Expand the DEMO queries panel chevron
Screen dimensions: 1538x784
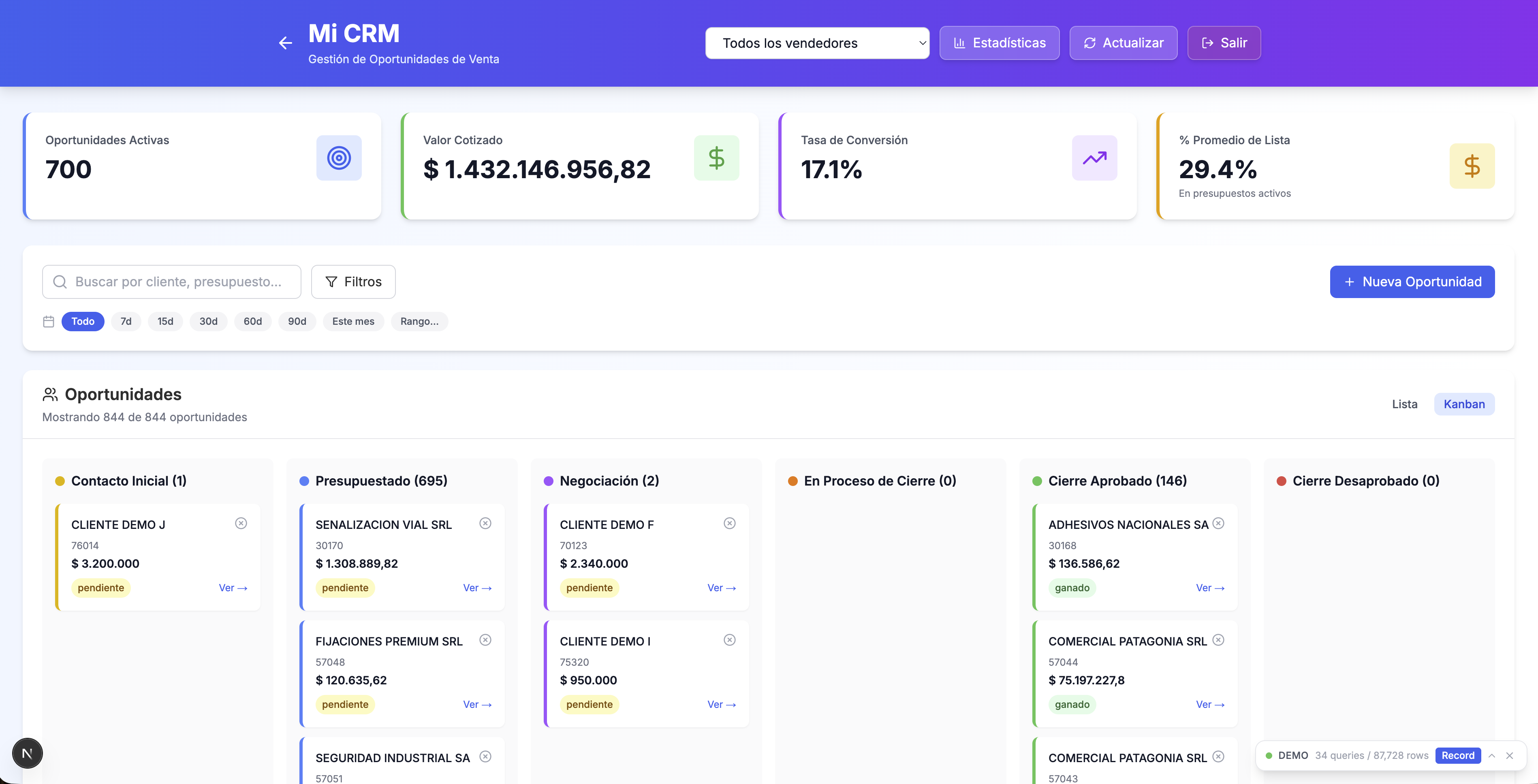coord(1491,755)
